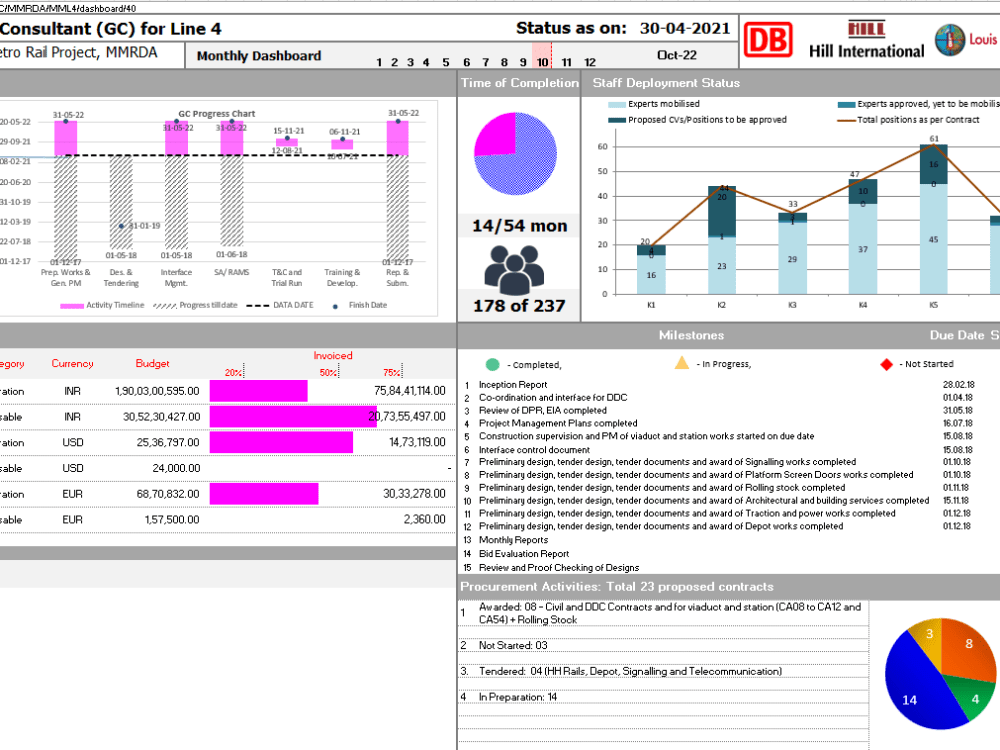Screen dimensions: 1000x750
Task: Click the highlighted month number 10
Action: click(543, 62)
